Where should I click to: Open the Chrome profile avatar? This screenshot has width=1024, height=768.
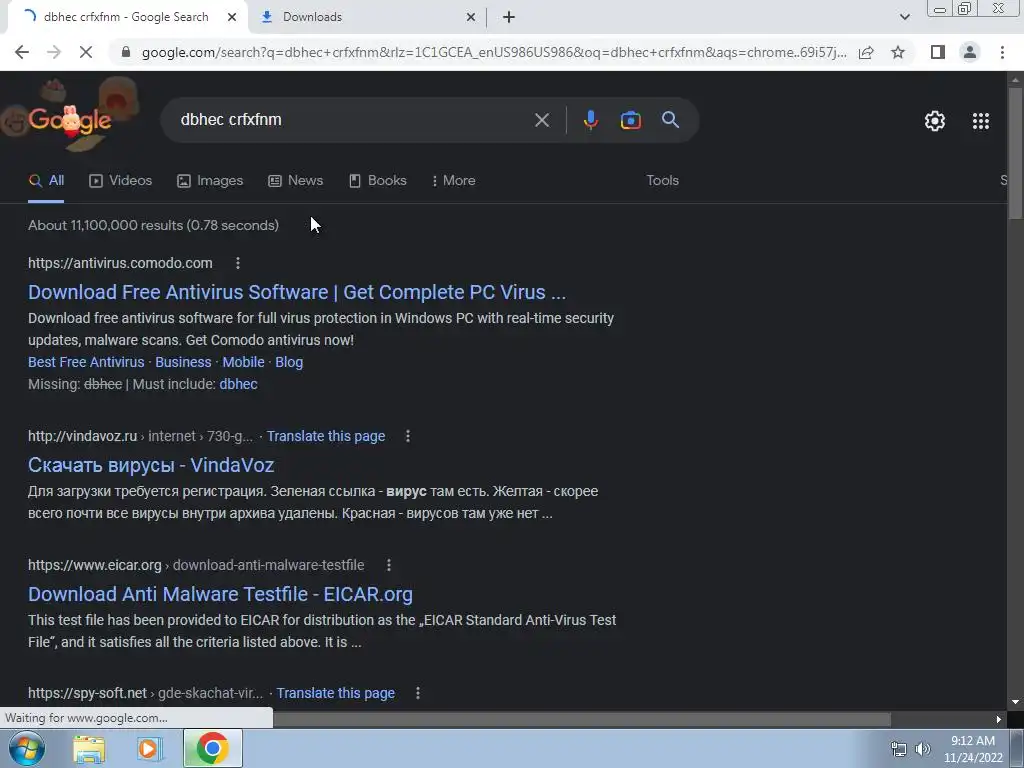coord(970,52)
